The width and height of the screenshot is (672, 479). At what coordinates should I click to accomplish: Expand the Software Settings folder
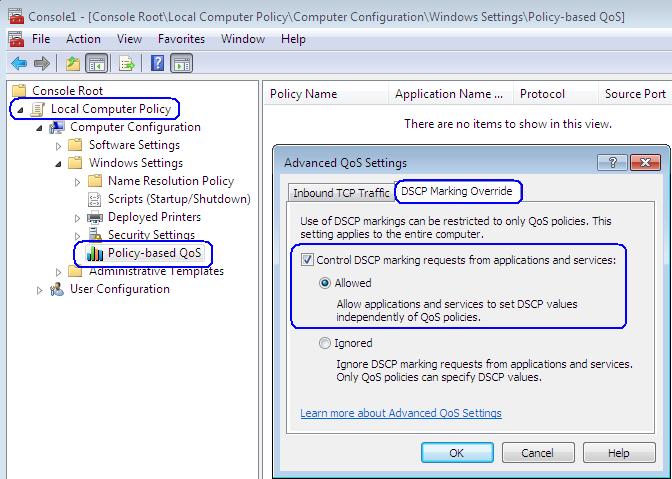coord(59,145)
